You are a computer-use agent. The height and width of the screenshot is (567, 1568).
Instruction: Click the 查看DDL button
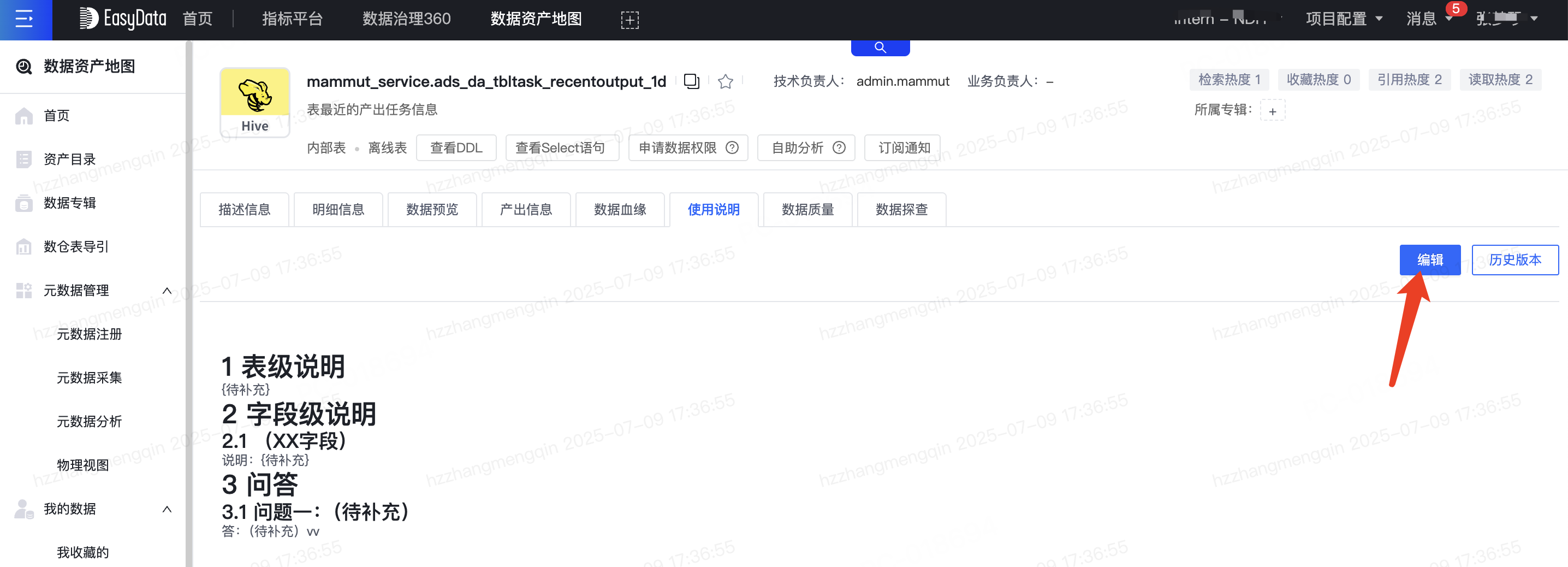click(x=456, y=148)
